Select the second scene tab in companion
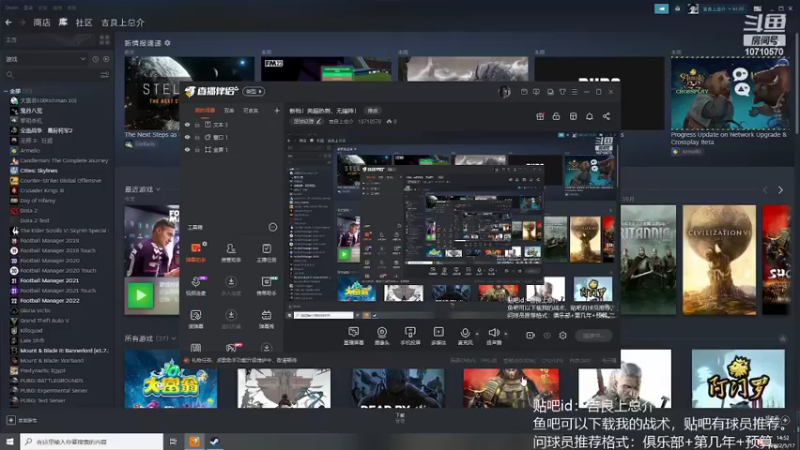Screen dimensions: 800x450 pyautogui.click(x=229, y=110)
